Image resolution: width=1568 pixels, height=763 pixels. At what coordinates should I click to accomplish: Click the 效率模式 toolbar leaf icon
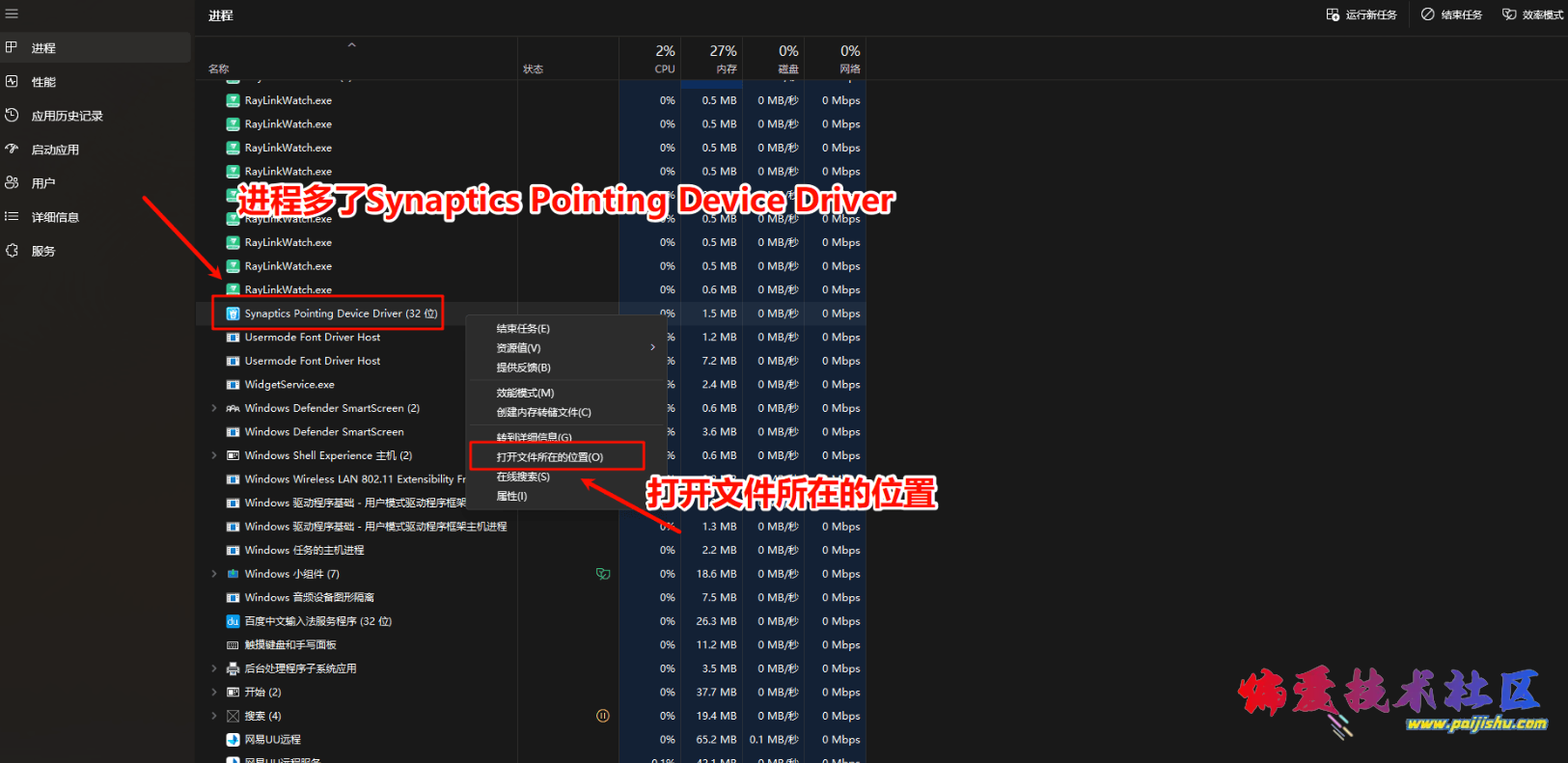pos(1509,14)
